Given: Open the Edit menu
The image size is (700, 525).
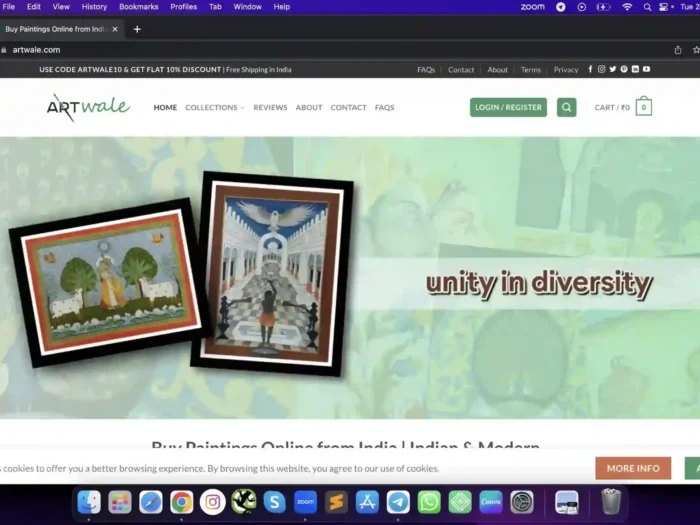Looking at the screenshot, I should 33,7.
